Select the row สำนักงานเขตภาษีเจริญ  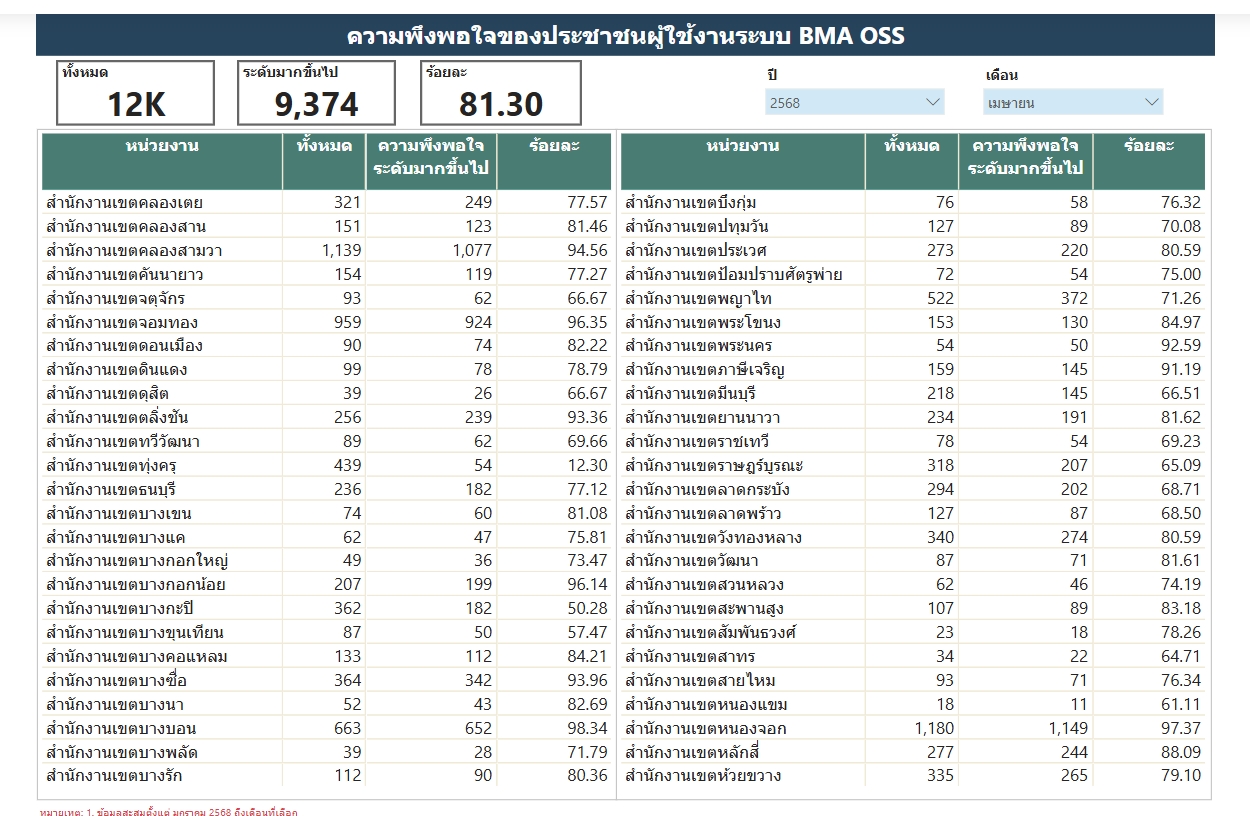(x=913, y=369)
